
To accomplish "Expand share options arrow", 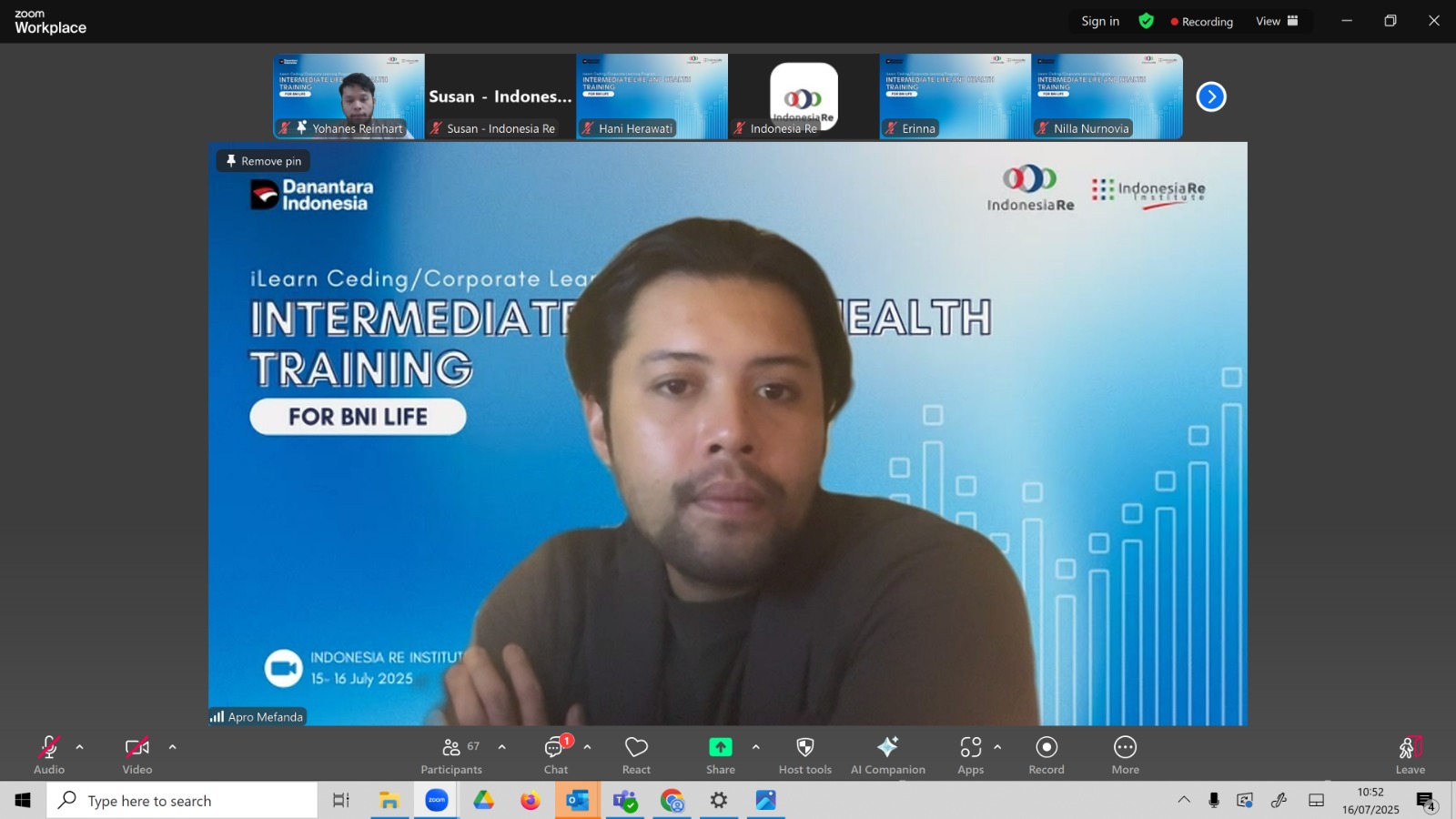I will [x=755, y=747].
